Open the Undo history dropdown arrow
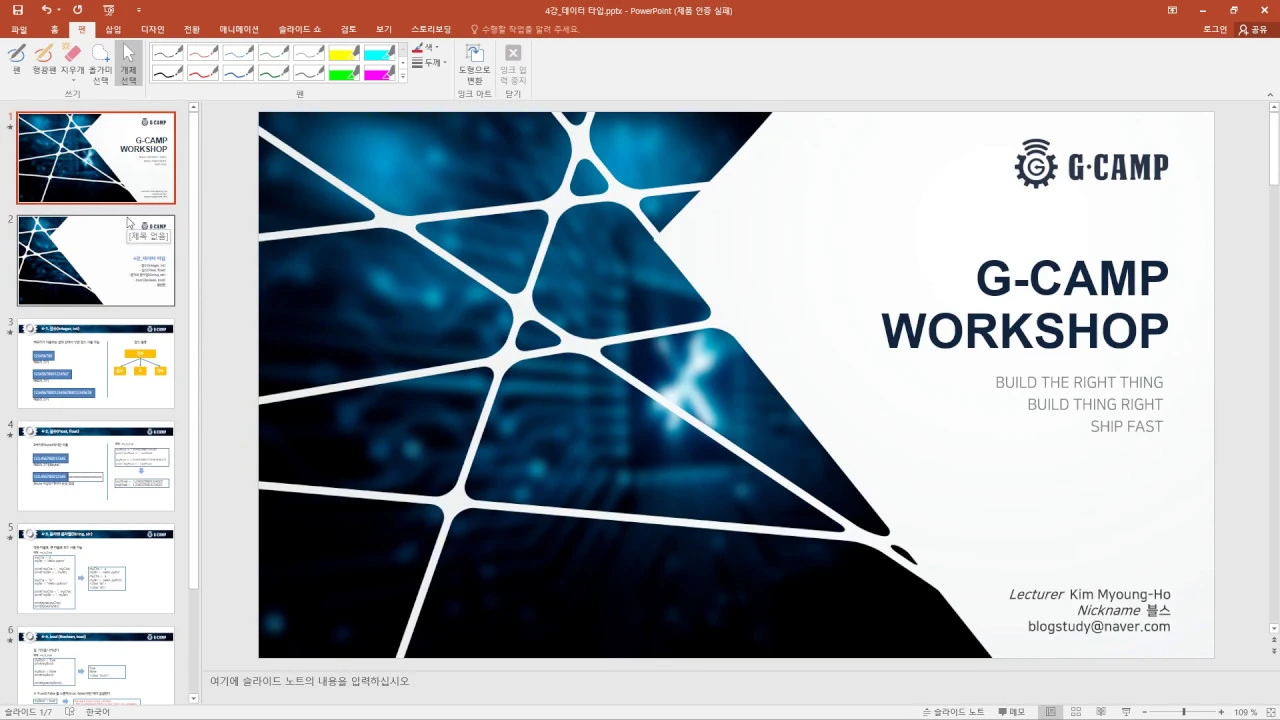The width and height of the screenshot is (1280, 720). pyautogui.click(x=59, y=10)
